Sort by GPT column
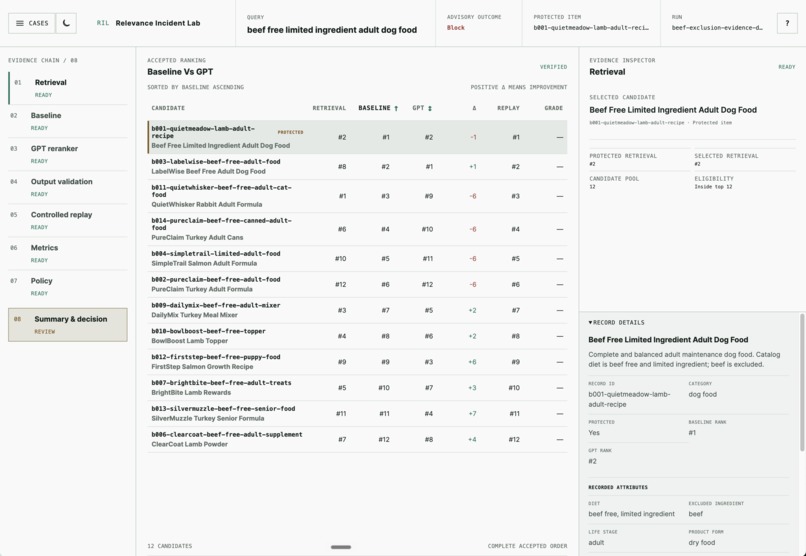The height and width of the screenshot is (556, 806). 422,108
